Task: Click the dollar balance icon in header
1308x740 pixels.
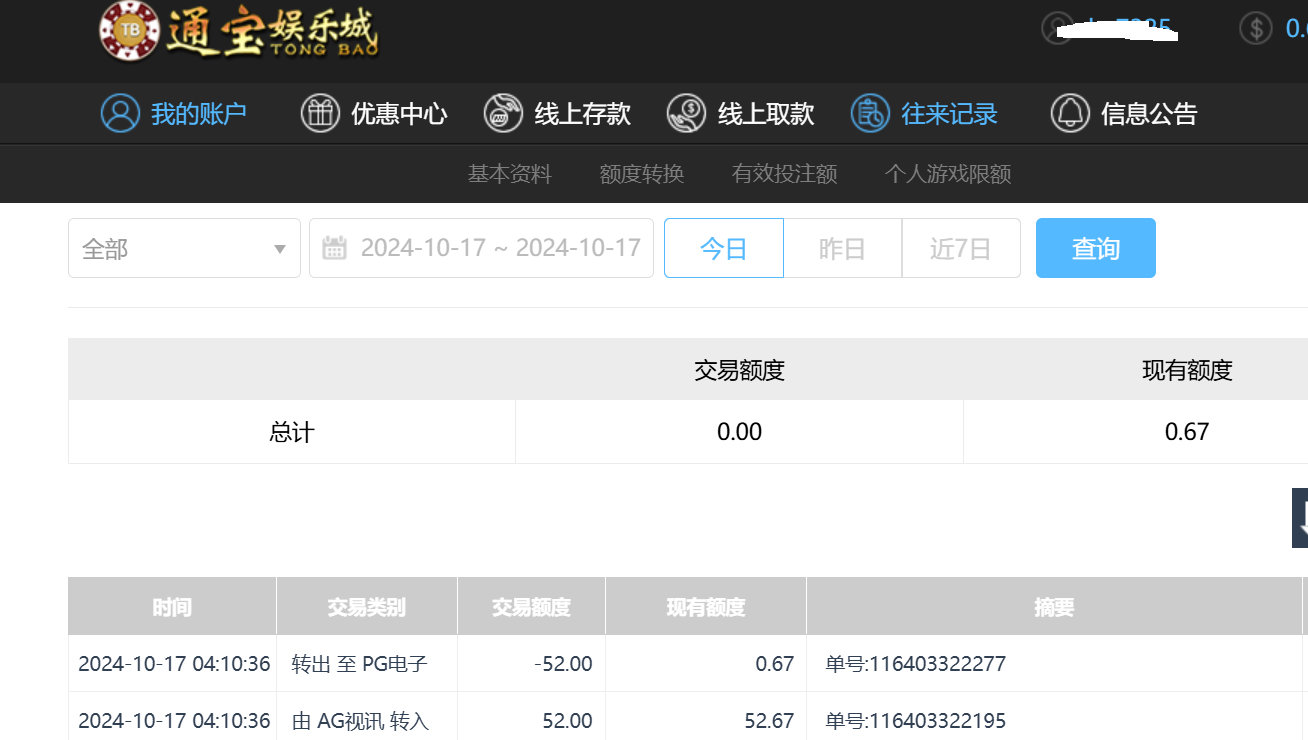Action: pyautogui.click(x=1256, y=28)
